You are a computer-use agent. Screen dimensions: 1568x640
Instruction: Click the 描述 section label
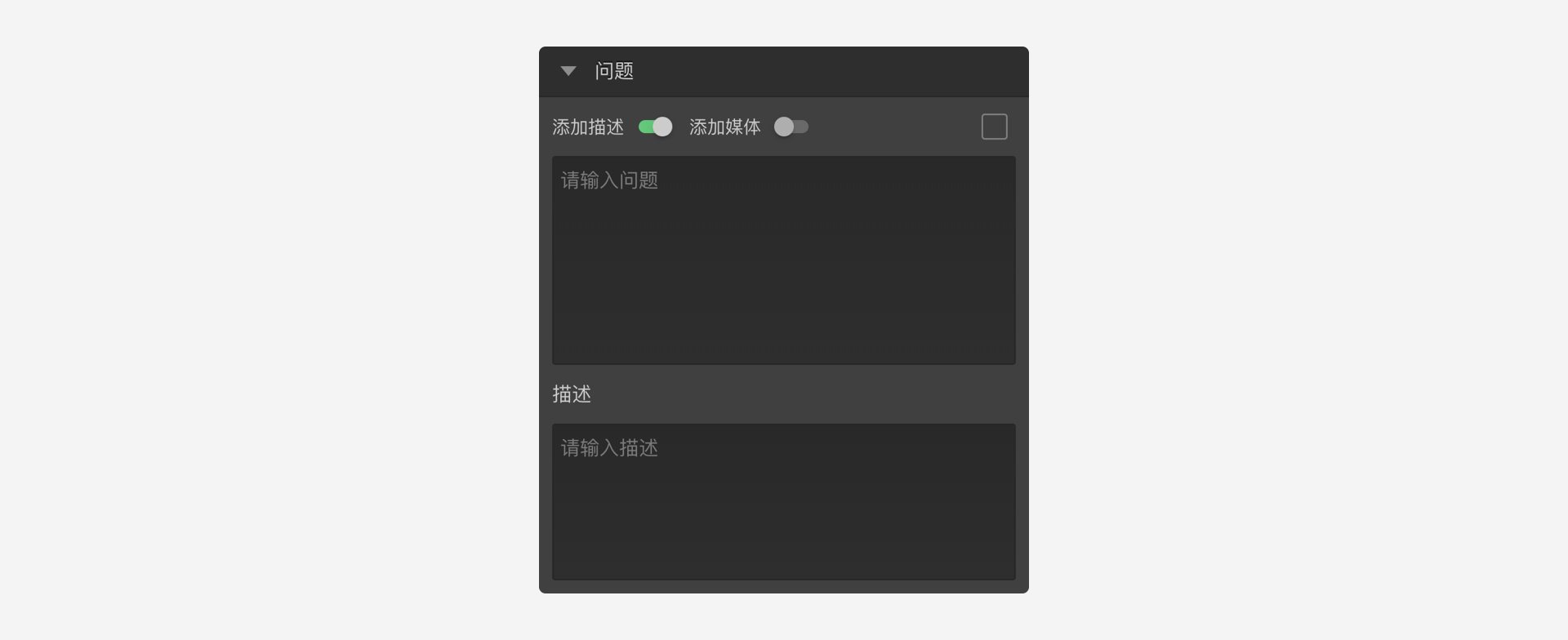[572, 394]
